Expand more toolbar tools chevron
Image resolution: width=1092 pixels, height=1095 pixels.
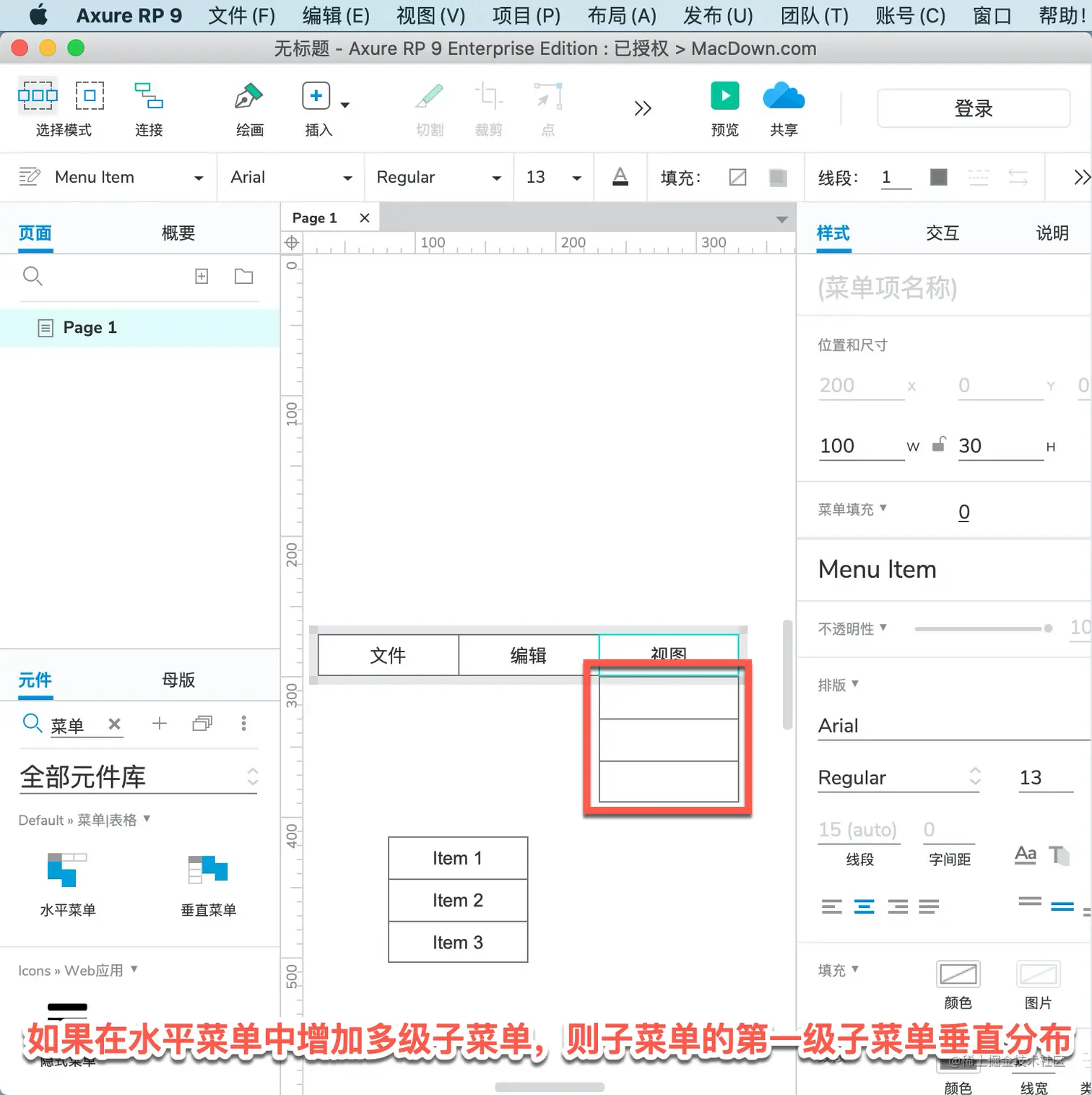[643, 108]
